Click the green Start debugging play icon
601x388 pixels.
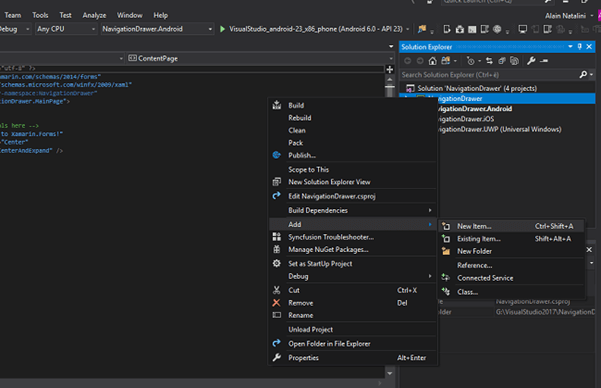click(222, 29)
